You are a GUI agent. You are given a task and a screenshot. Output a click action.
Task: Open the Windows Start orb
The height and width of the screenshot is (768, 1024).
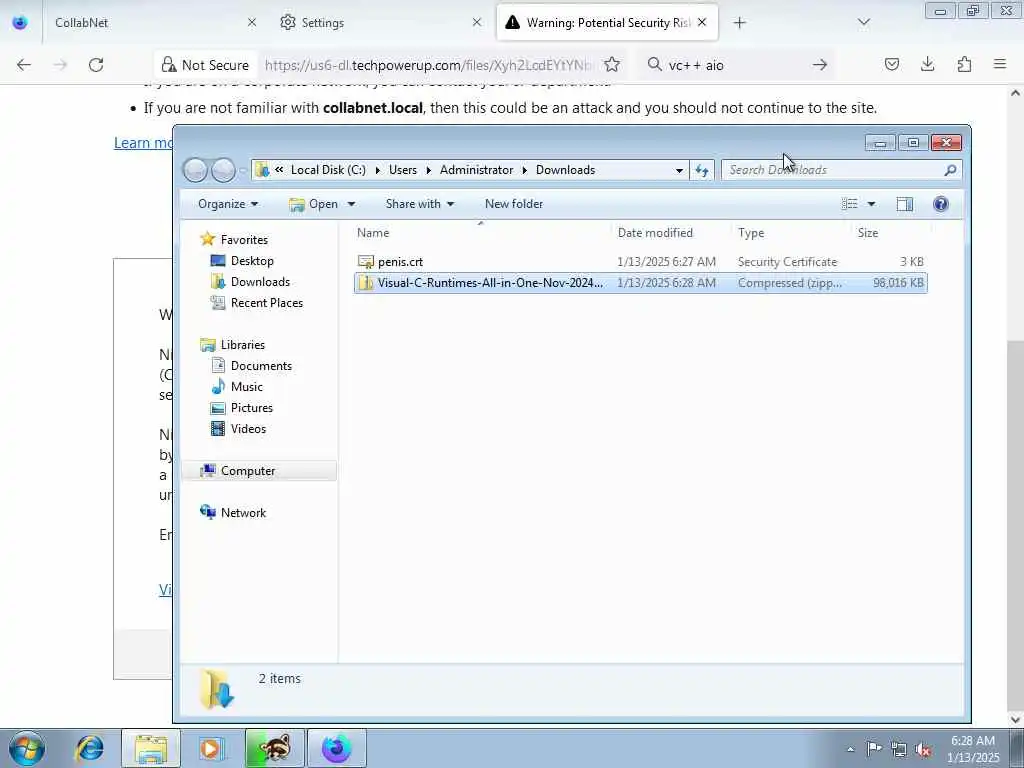pyautogui.click(x=27, y=748)
